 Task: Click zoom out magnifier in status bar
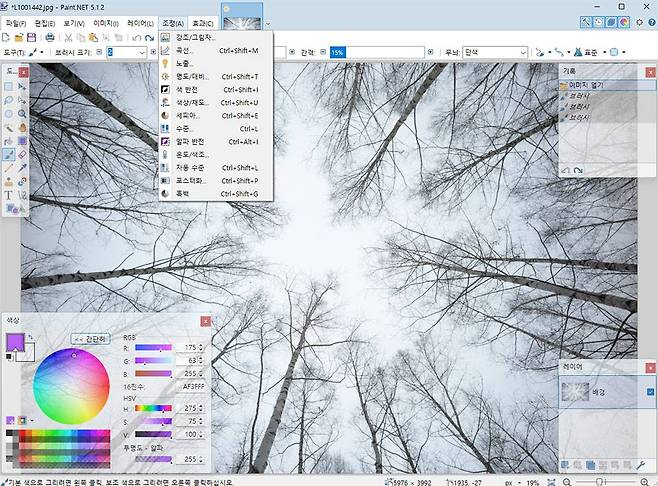tap(567, 482)
